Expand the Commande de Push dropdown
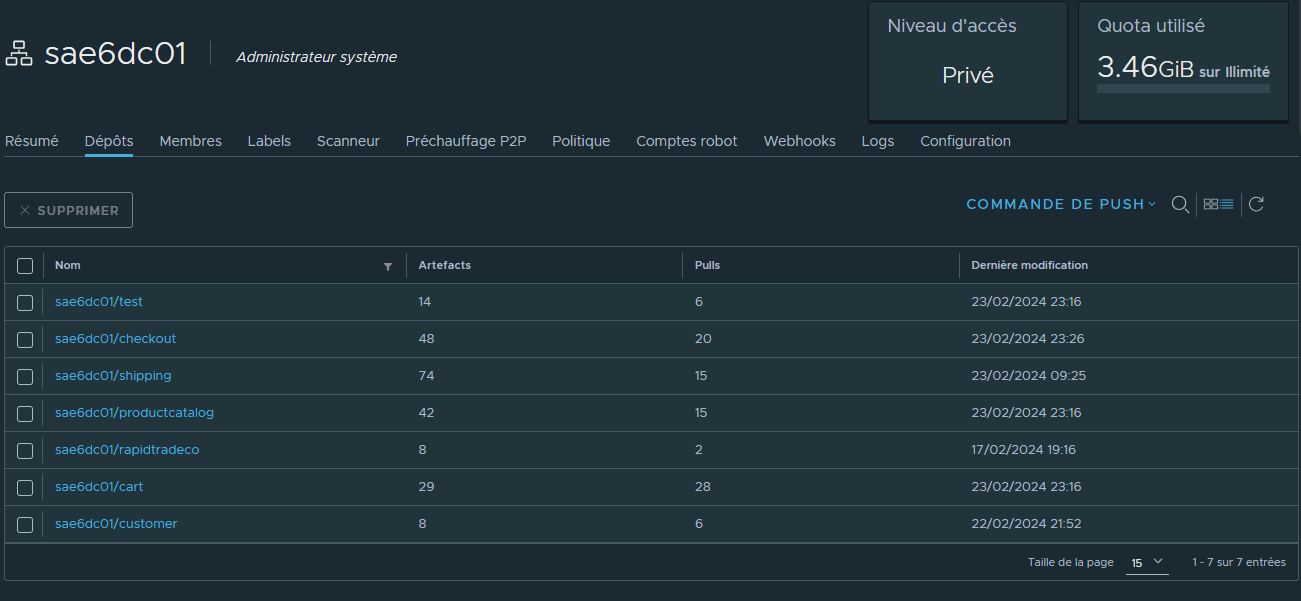 coord(1060,204)
